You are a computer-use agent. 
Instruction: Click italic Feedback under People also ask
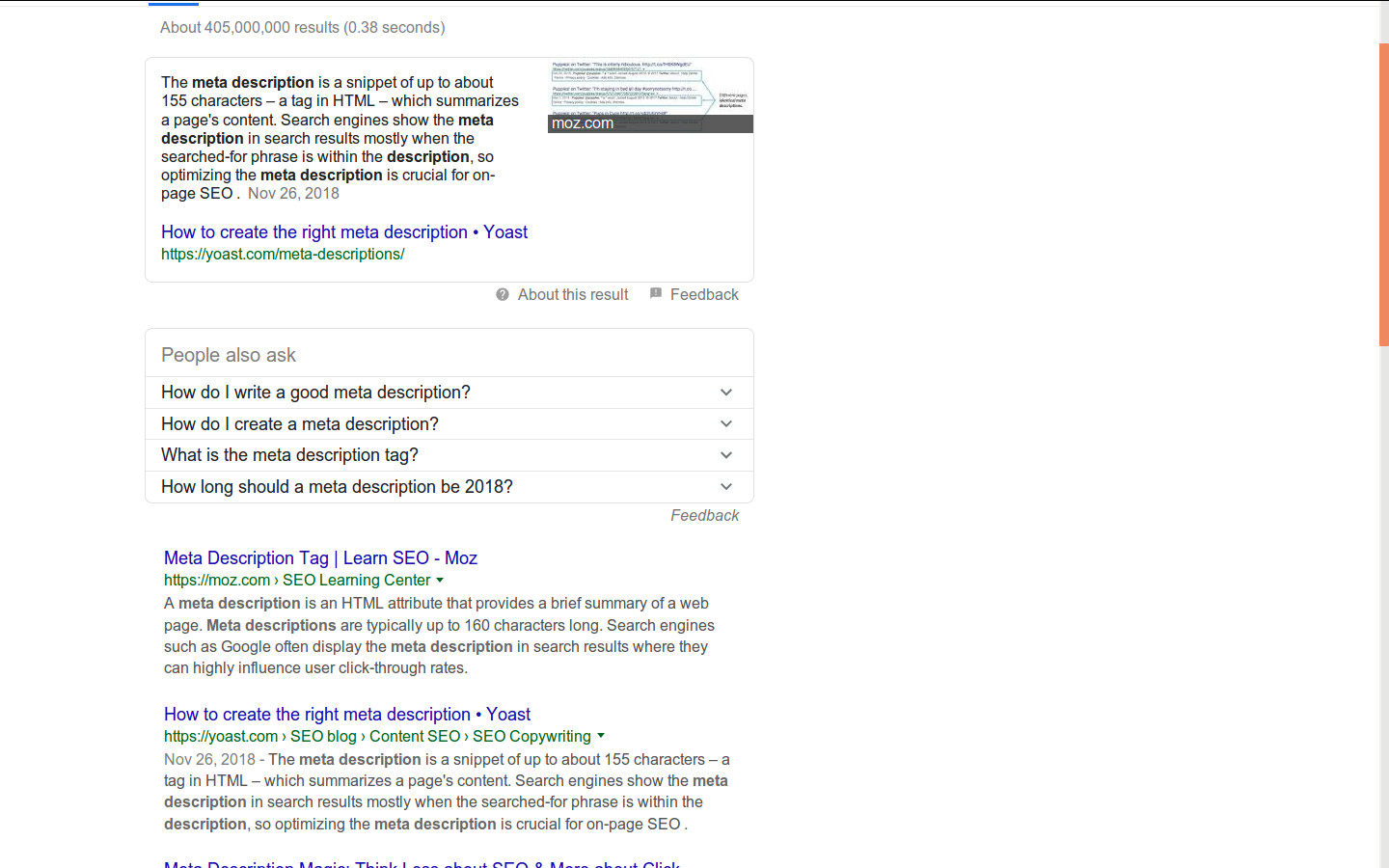pos(704,515)
